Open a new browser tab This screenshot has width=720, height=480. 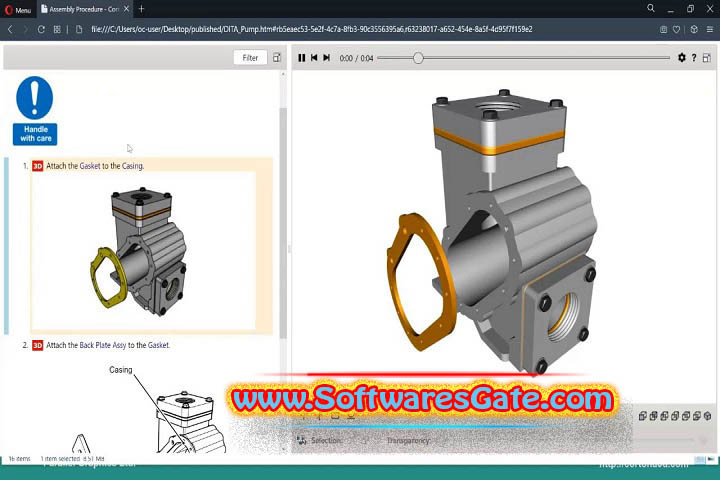[x=141, y=9]
